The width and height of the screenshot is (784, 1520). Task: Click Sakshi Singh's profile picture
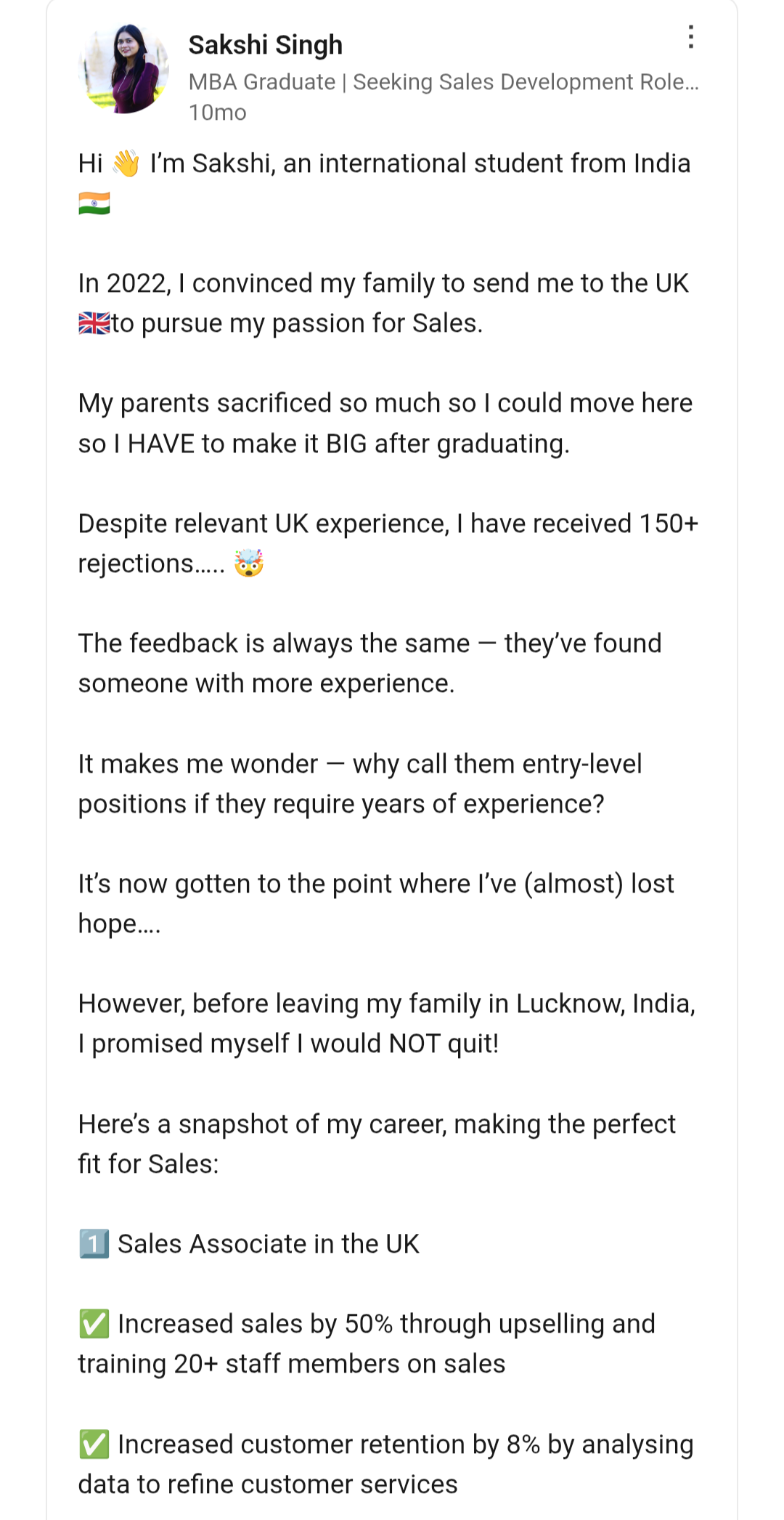coord(123,68)
